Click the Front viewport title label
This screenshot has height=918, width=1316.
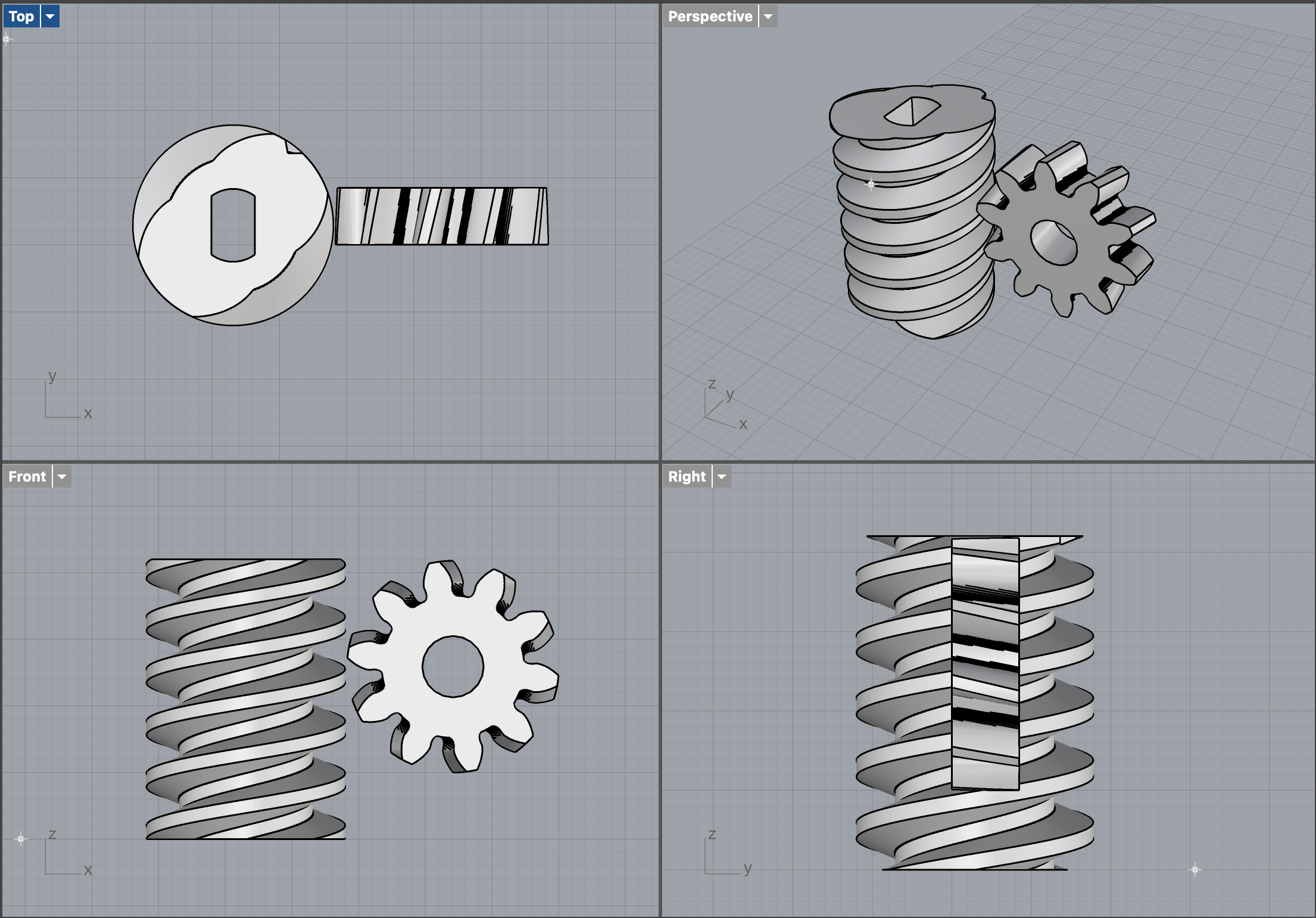[x=27, y=477]
